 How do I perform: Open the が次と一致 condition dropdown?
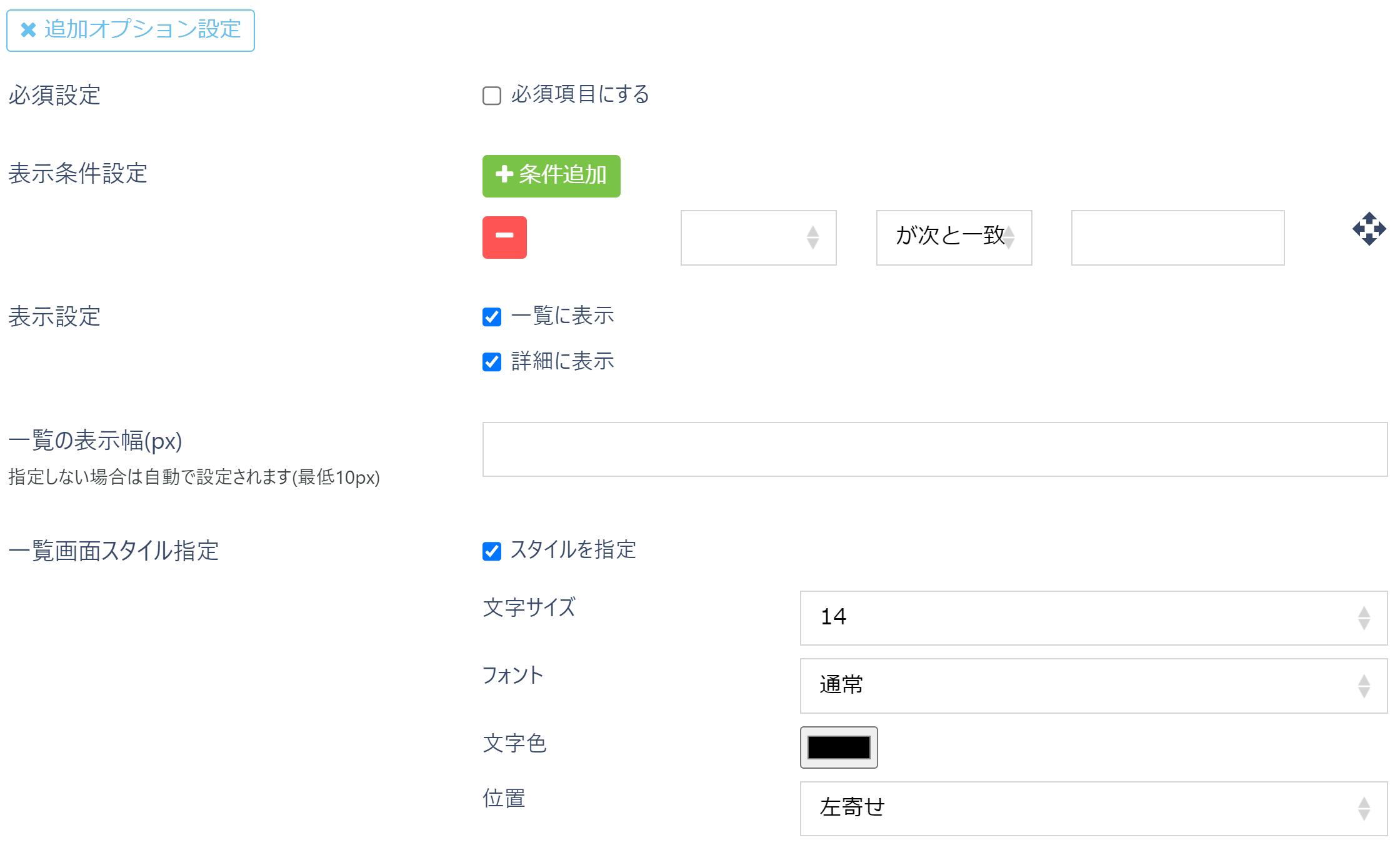tap(954, 238)
